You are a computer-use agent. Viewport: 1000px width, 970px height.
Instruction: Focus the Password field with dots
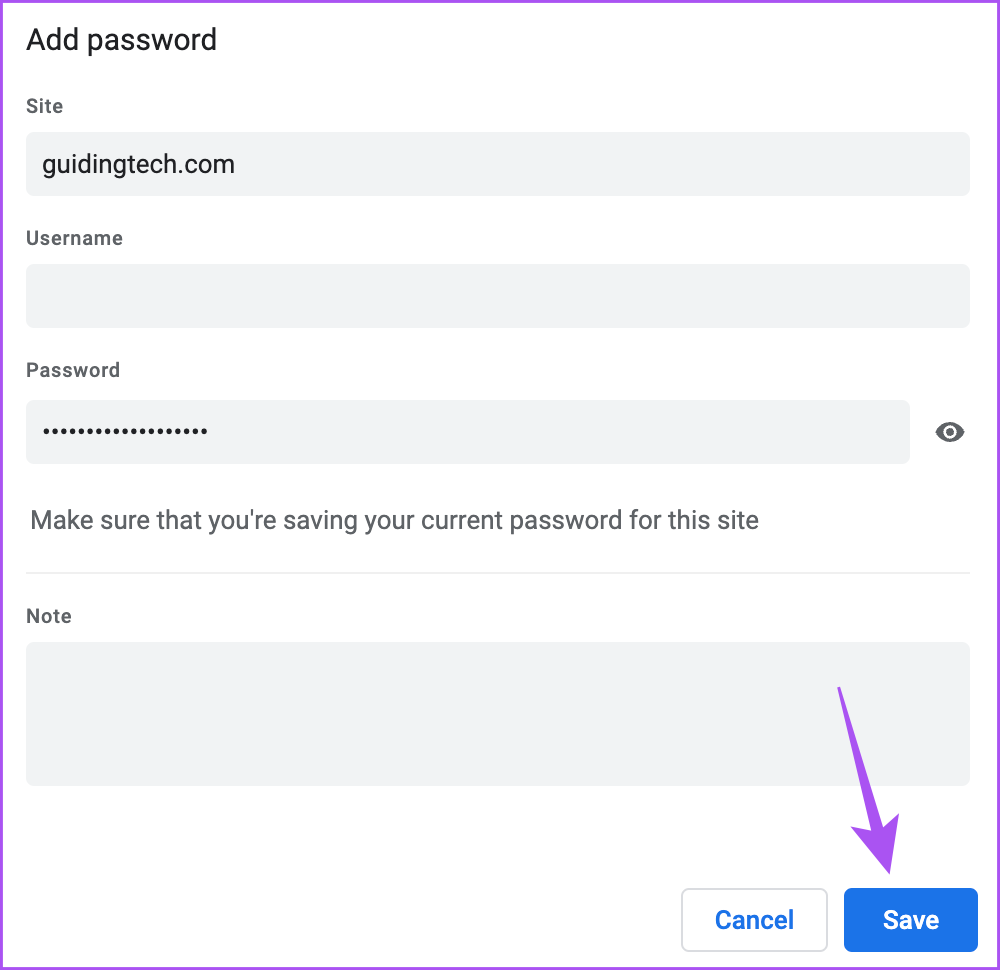467,432
